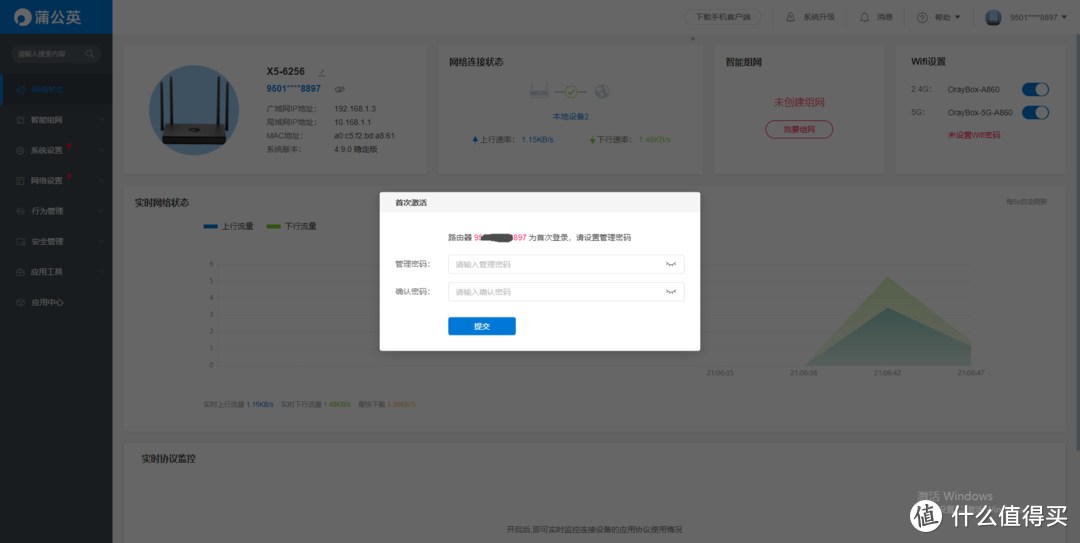This screenshot has width=1080, height=543.
Task: Show 管理密码 using its eye icon
Action: pos(671,264)
